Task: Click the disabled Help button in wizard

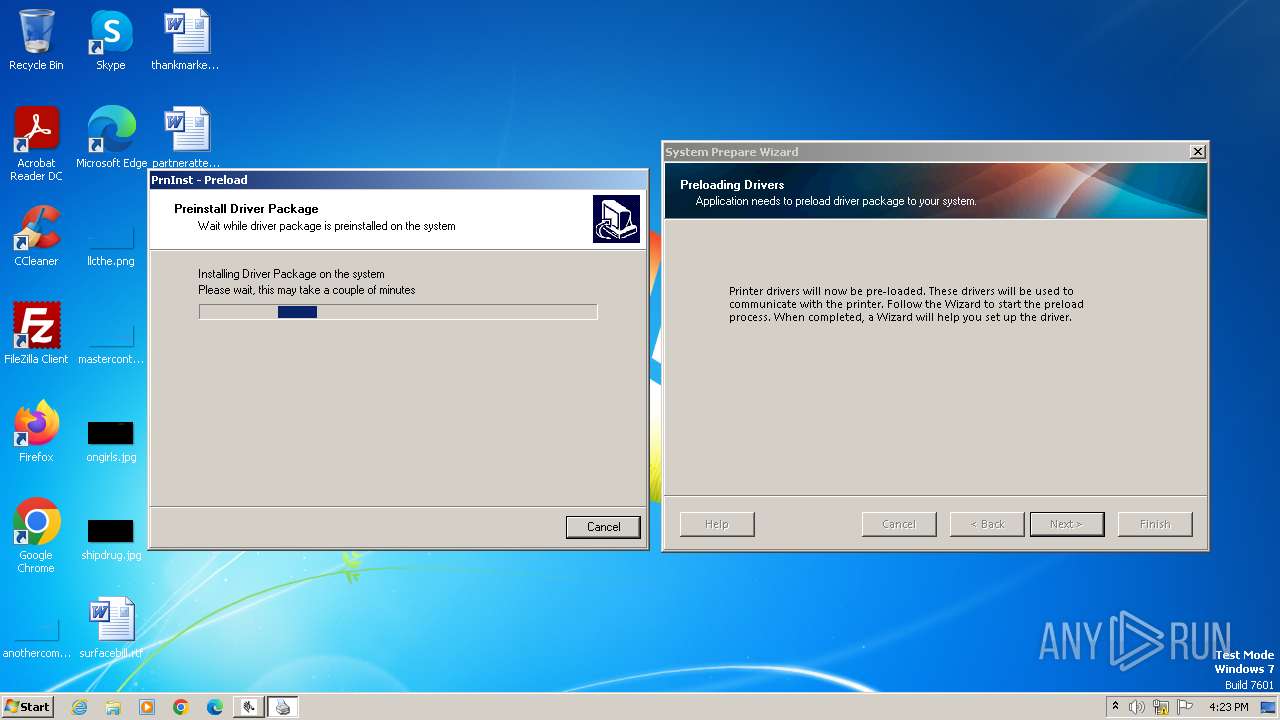Action: tap(717, 524)
